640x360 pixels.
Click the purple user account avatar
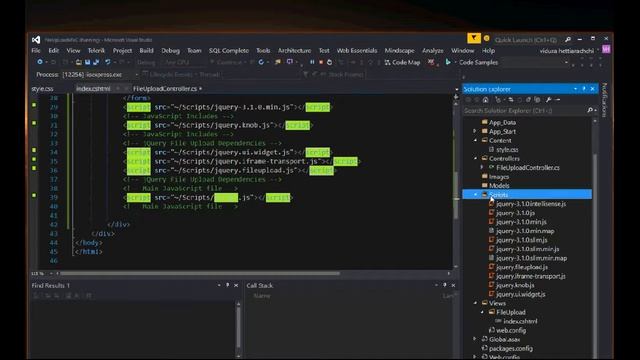tap(606, 50)
